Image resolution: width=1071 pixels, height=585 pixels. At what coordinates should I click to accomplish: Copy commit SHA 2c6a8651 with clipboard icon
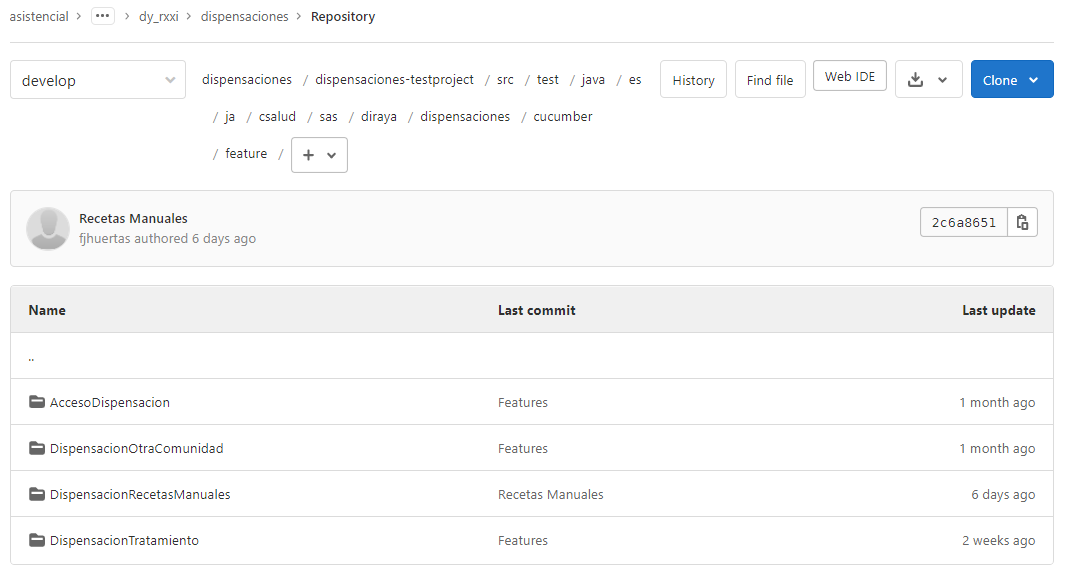tap(1022, 222)
